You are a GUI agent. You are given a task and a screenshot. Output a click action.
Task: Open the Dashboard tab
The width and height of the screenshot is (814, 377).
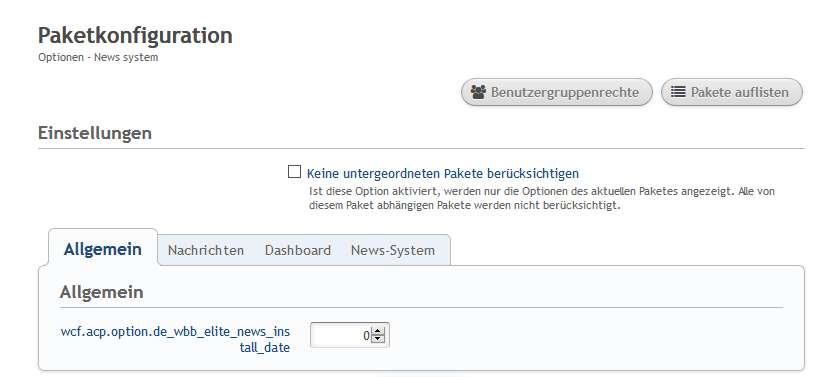pos(297,250)
